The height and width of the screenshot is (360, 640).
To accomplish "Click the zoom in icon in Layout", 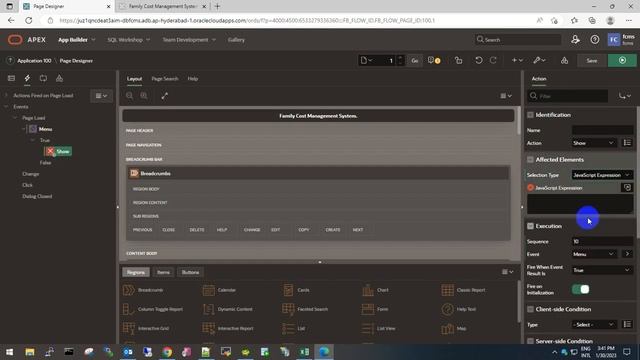I will coord(144,96).
